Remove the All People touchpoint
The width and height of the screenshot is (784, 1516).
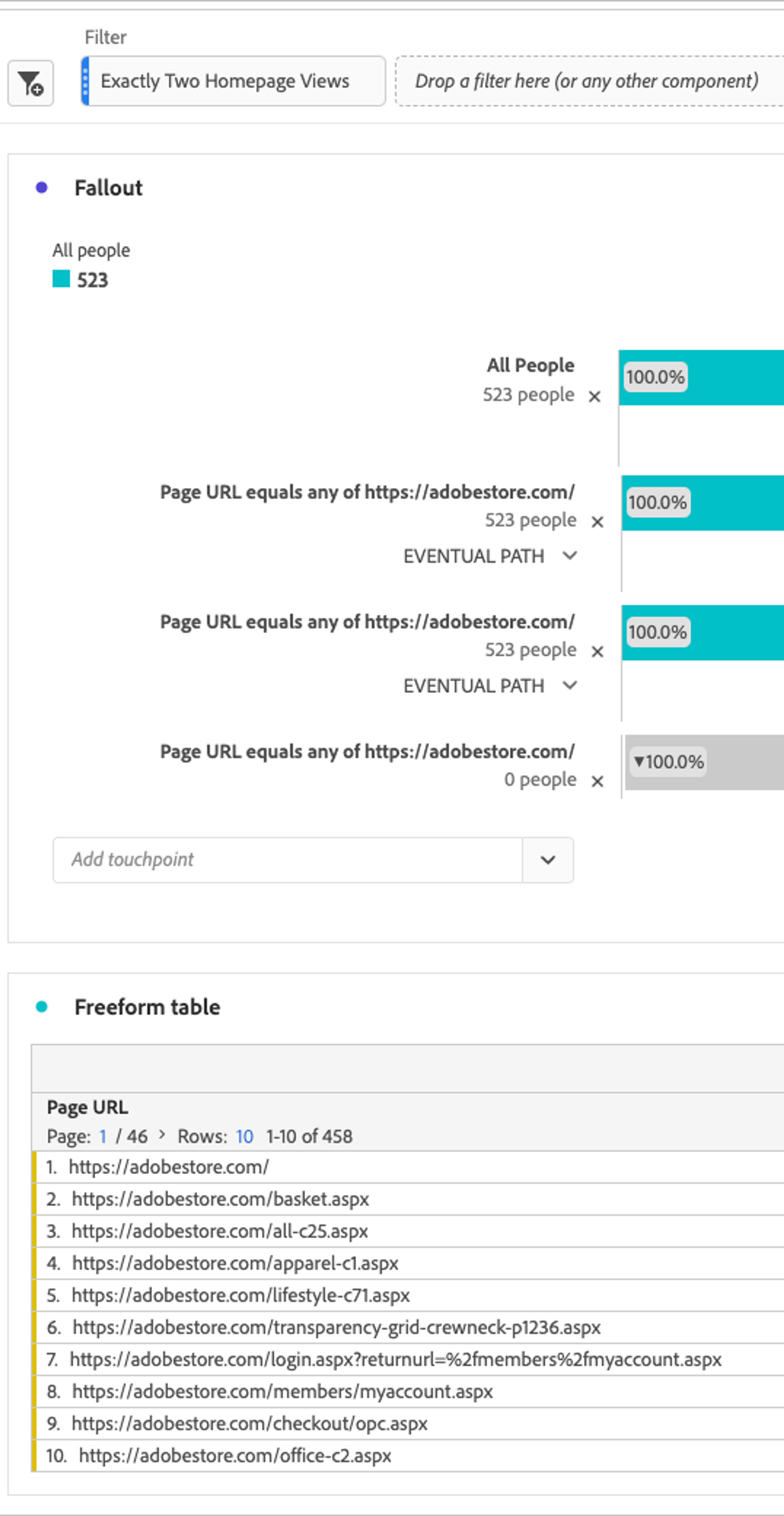(x=595, y=397)
